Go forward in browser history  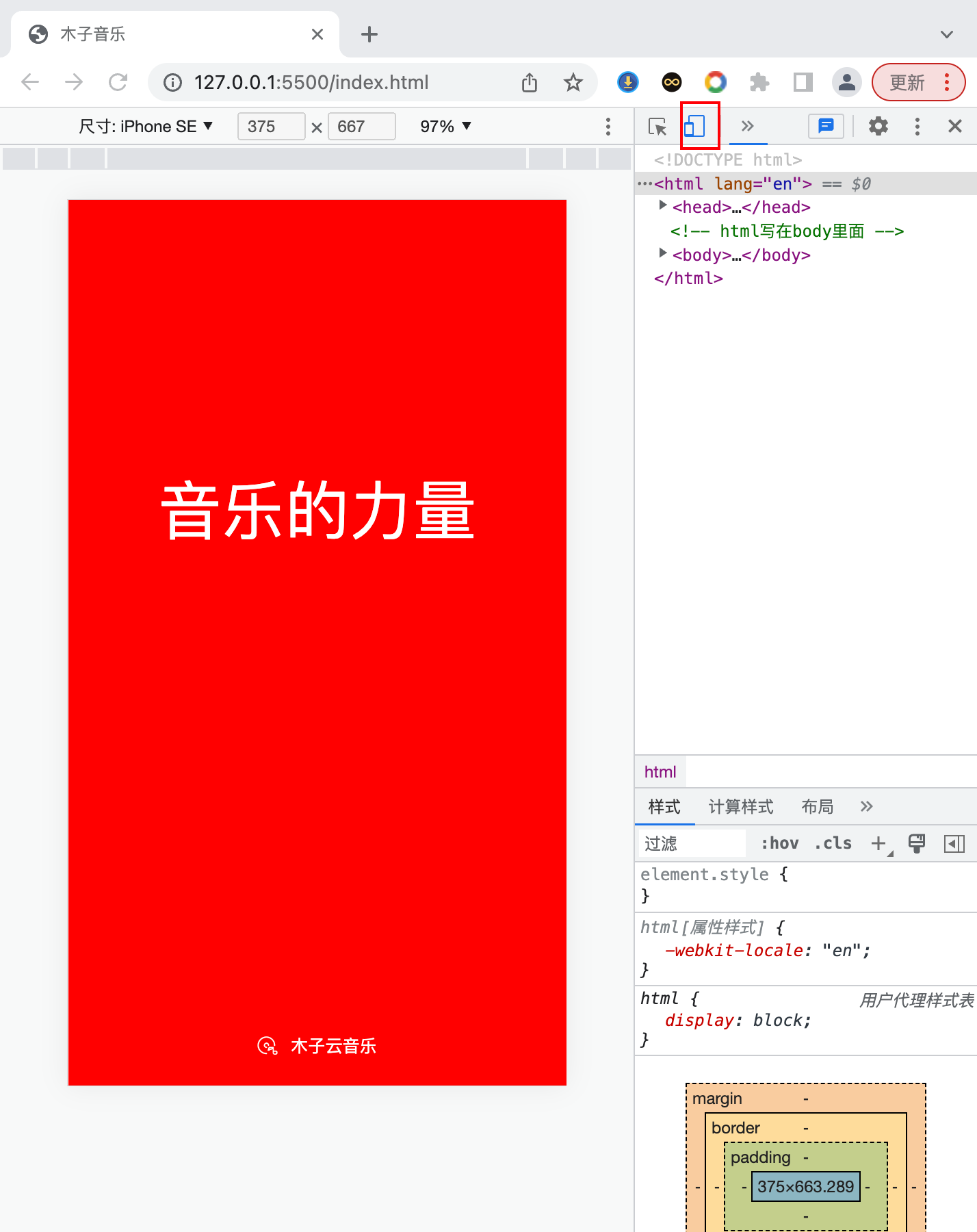74,82
